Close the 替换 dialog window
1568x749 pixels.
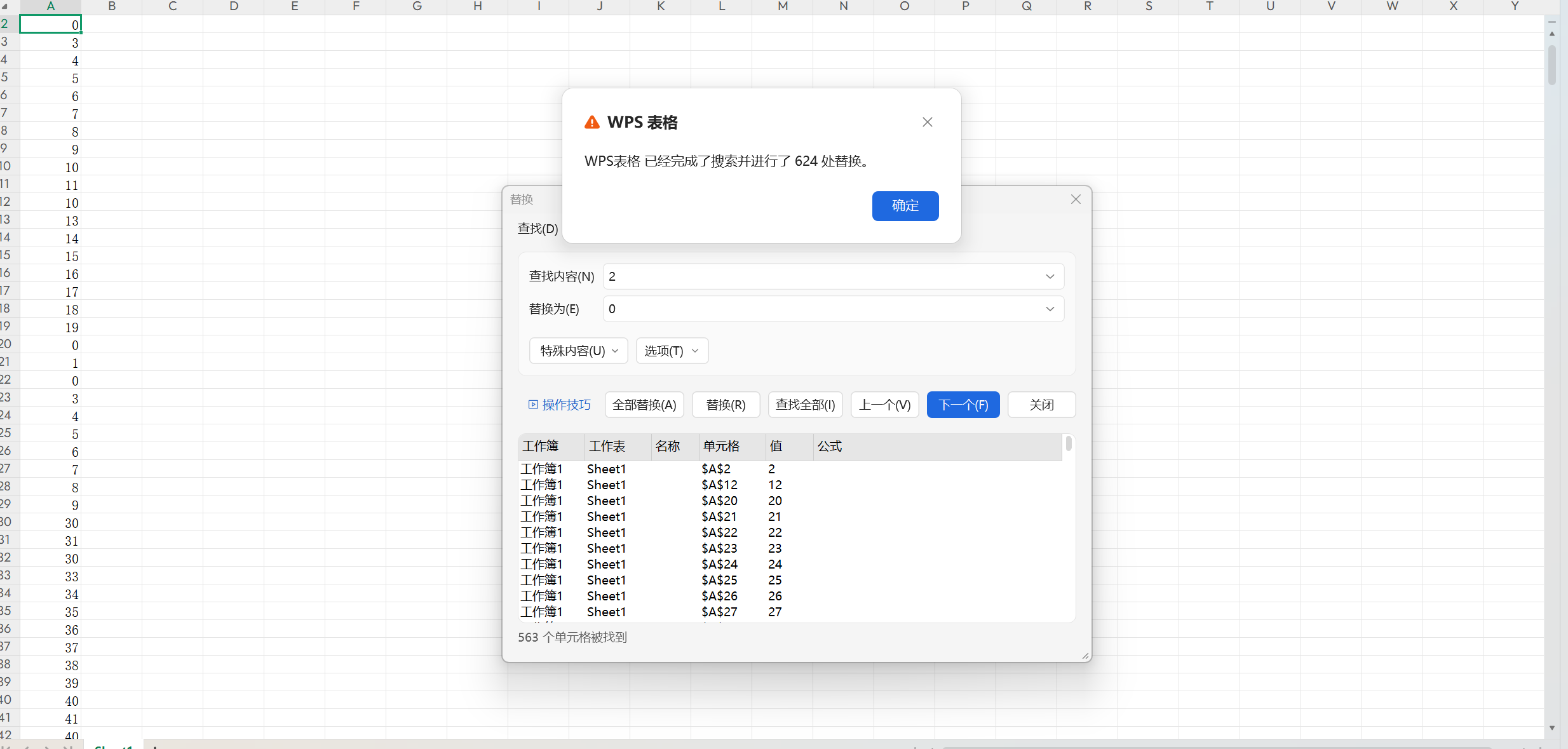tap(1075, 199)
